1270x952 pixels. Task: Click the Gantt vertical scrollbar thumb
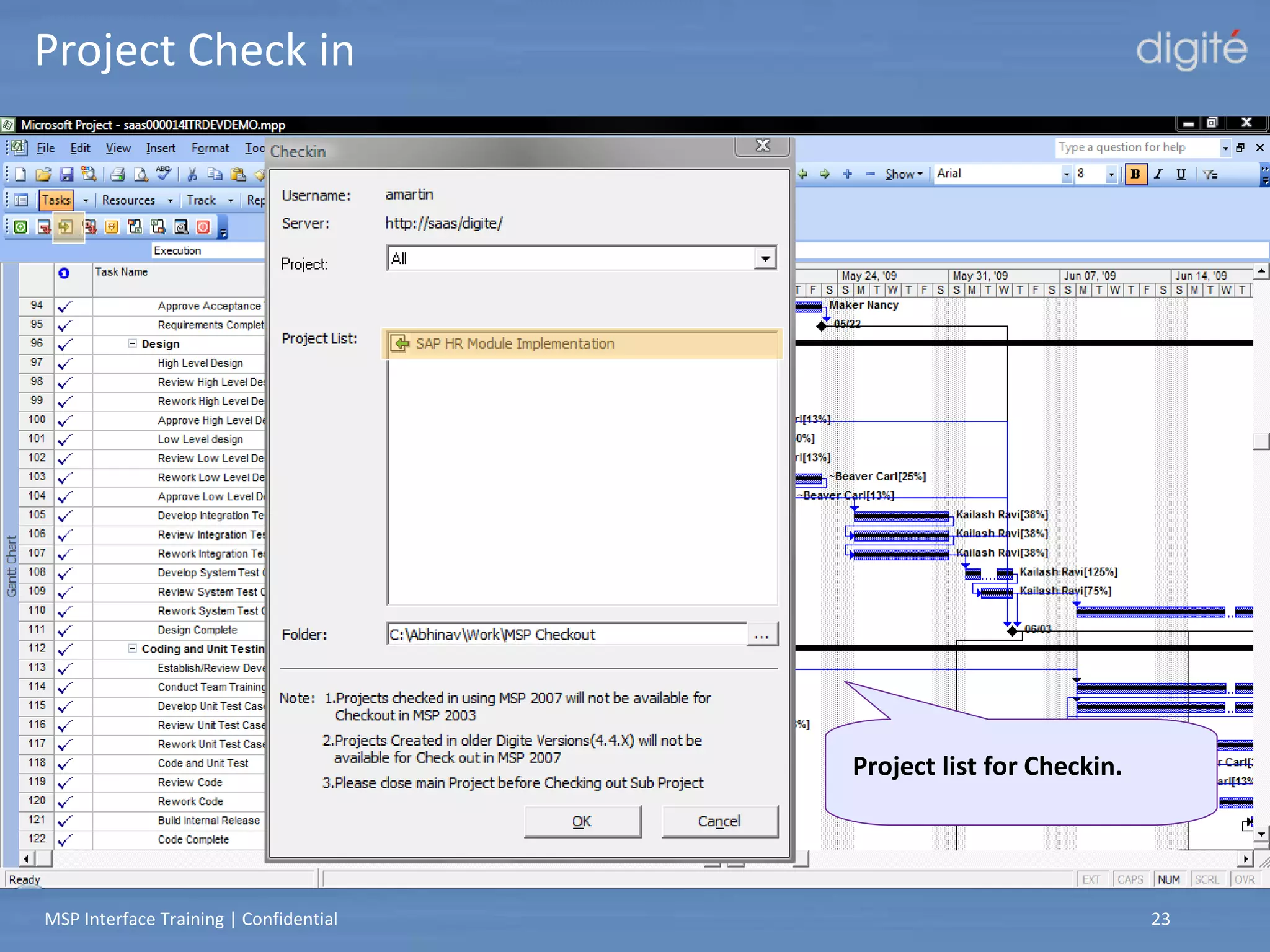click(1261, 441)
